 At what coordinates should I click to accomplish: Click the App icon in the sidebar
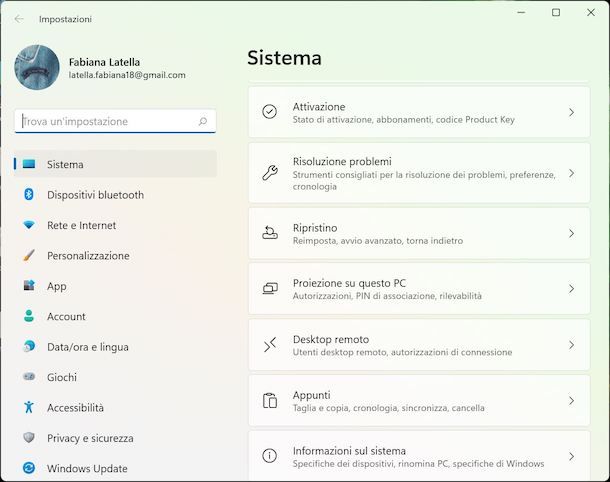pyautogui.click(x=29, y=286)
